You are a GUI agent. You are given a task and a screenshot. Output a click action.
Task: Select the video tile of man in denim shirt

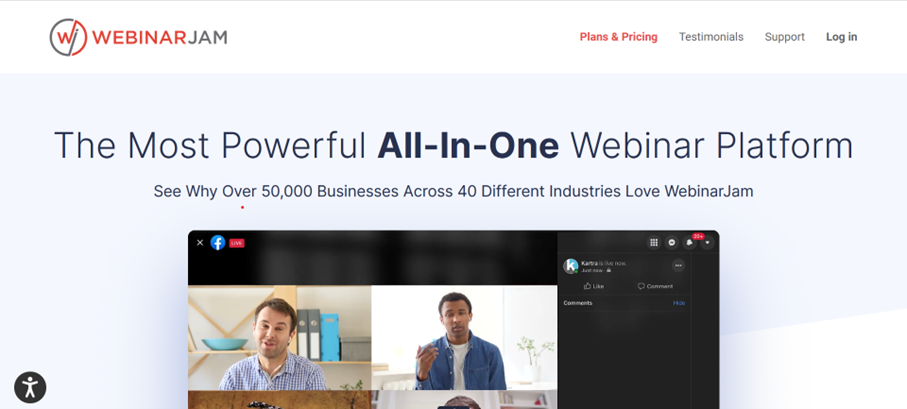(464, 337)
